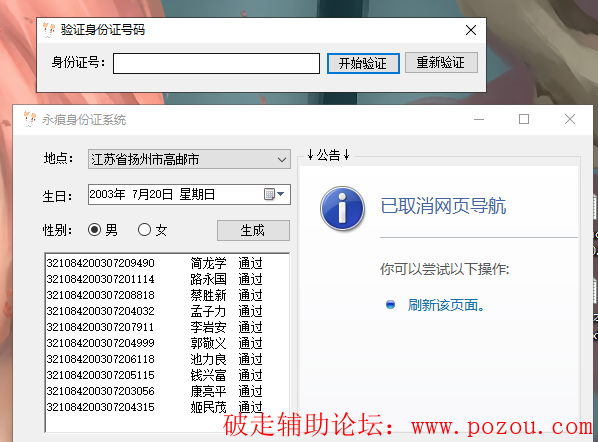Image resolution: width=598 pixels, height=442 pixels.
Task: Click the blue info icon in 公告 panel
Action: click(342, 209)
